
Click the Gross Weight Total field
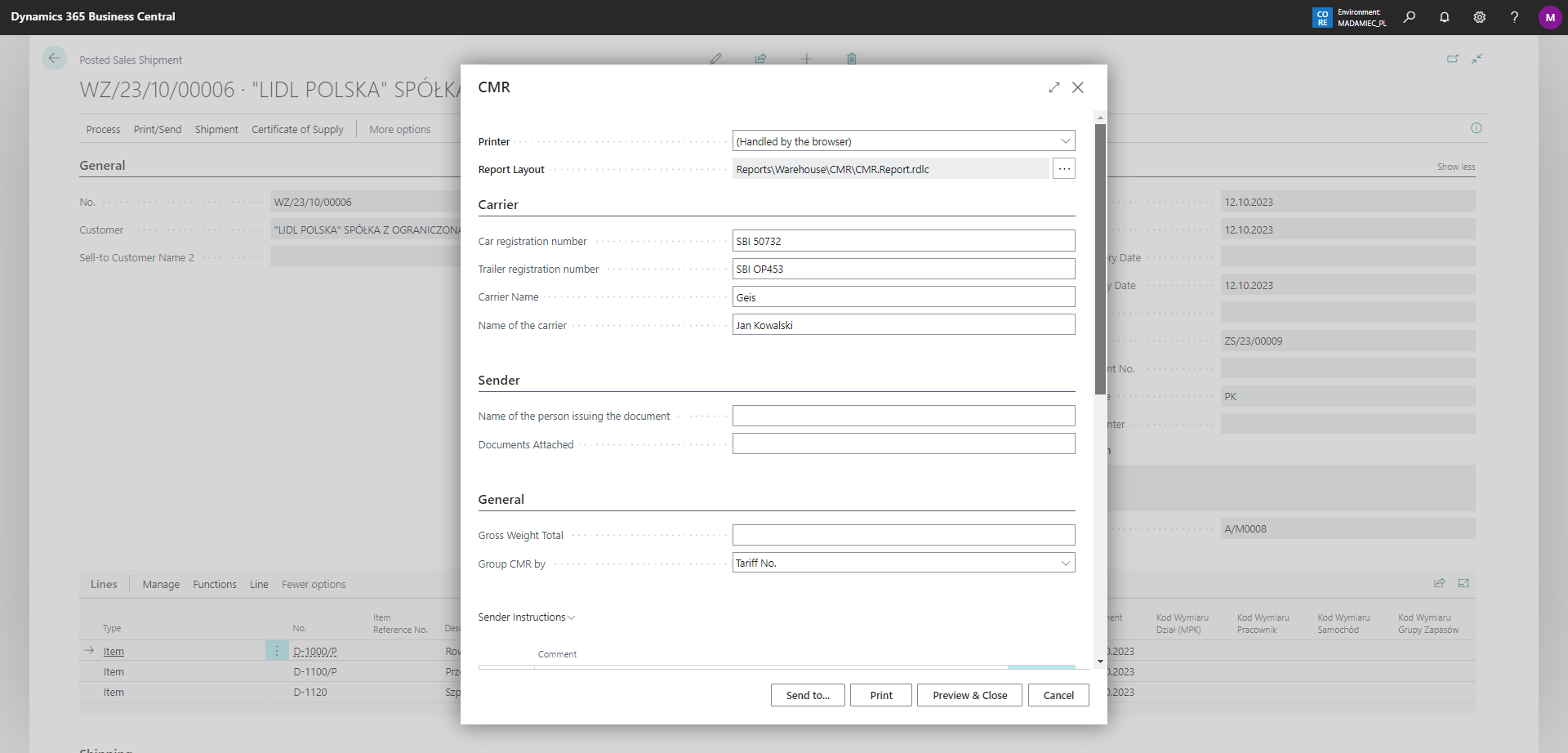coord(904,535)
